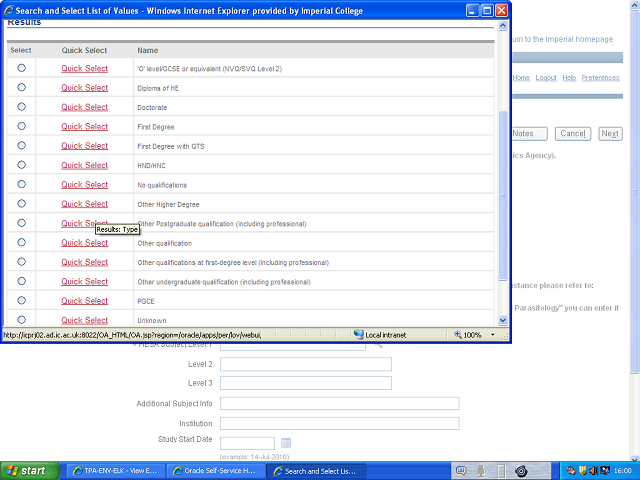640x480 pixels.
Task: Close the Search and Select popup window
Action: (x=501, y=10)
